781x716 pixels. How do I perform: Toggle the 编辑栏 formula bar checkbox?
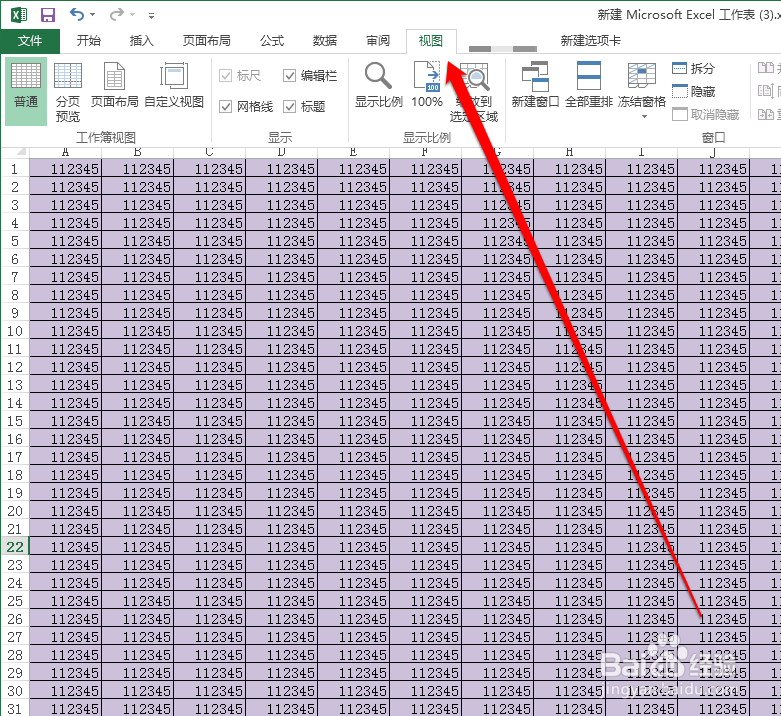point(310,76)
